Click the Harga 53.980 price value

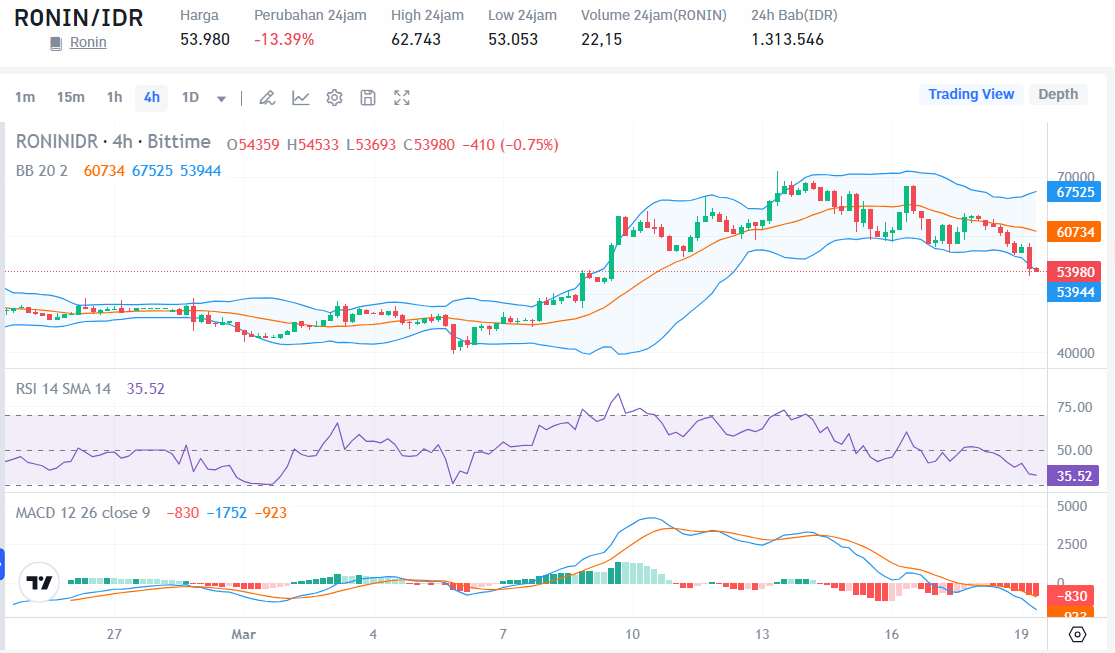pyautogui.click(x=205, y=39)
